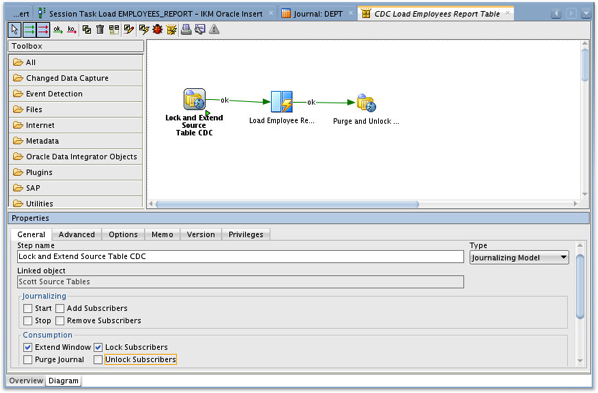Viewport: 598px width, 393px height.
Task: Select the arrow pointer tool
Action: [14, 30]
